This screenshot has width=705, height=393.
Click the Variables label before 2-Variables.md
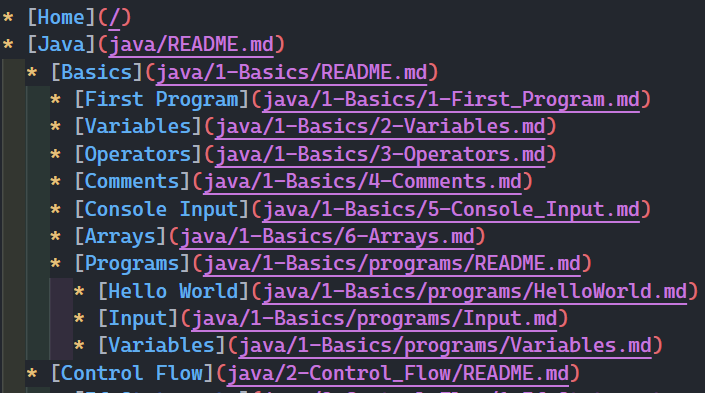[138, 127]
